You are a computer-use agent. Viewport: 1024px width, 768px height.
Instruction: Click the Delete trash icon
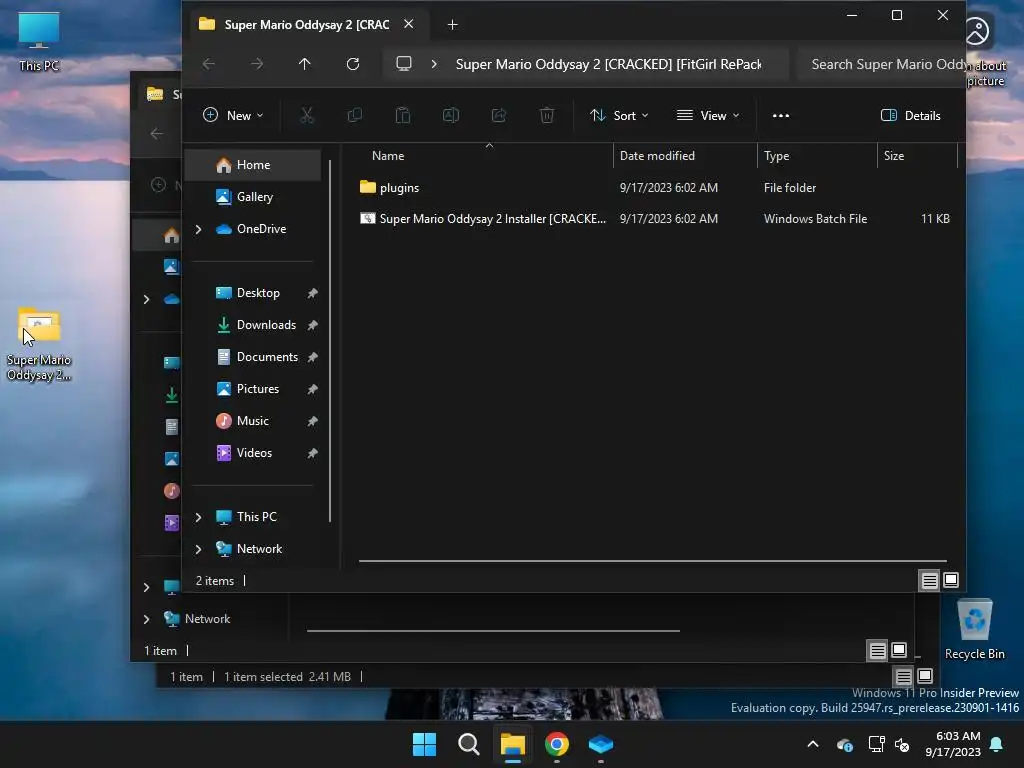pos(547,116)
